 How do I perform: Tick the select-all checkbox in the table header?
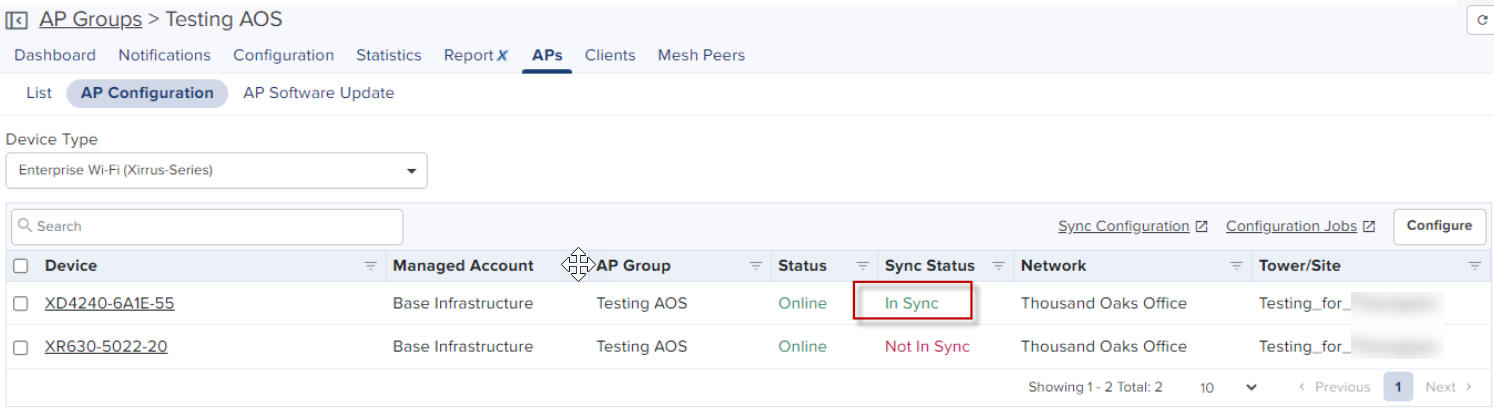pos(21,266)
